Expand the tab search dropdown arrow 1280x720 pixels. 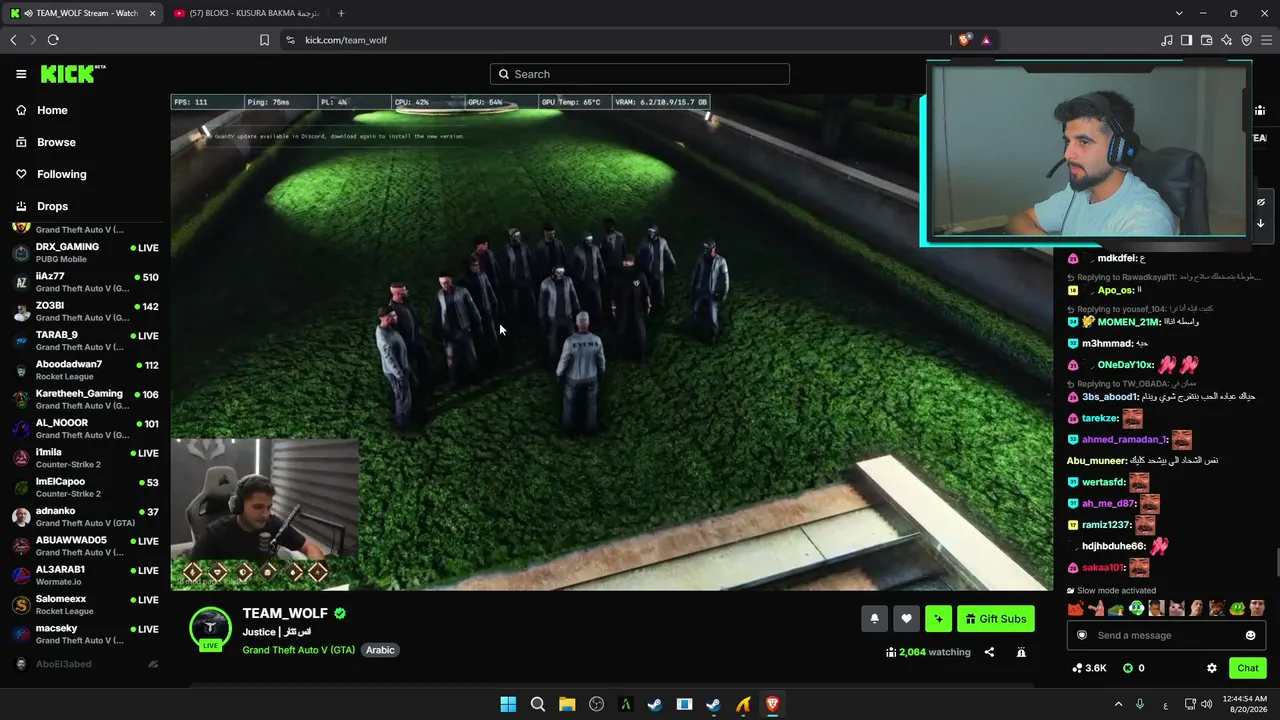coord(1179,13)
